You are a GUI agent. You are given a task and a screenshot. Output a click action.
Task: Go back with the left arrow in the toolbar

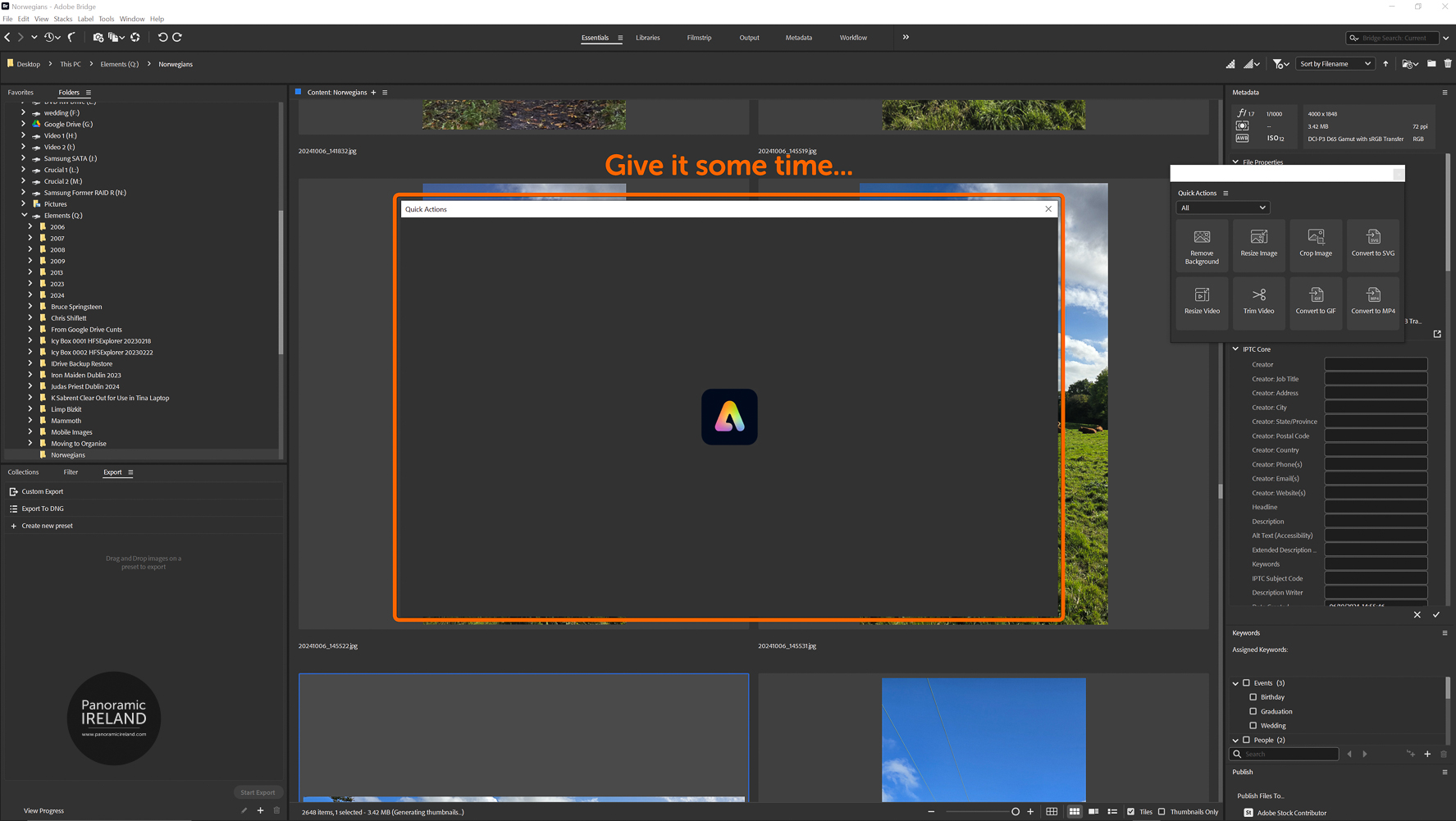[x=7, y=37]
